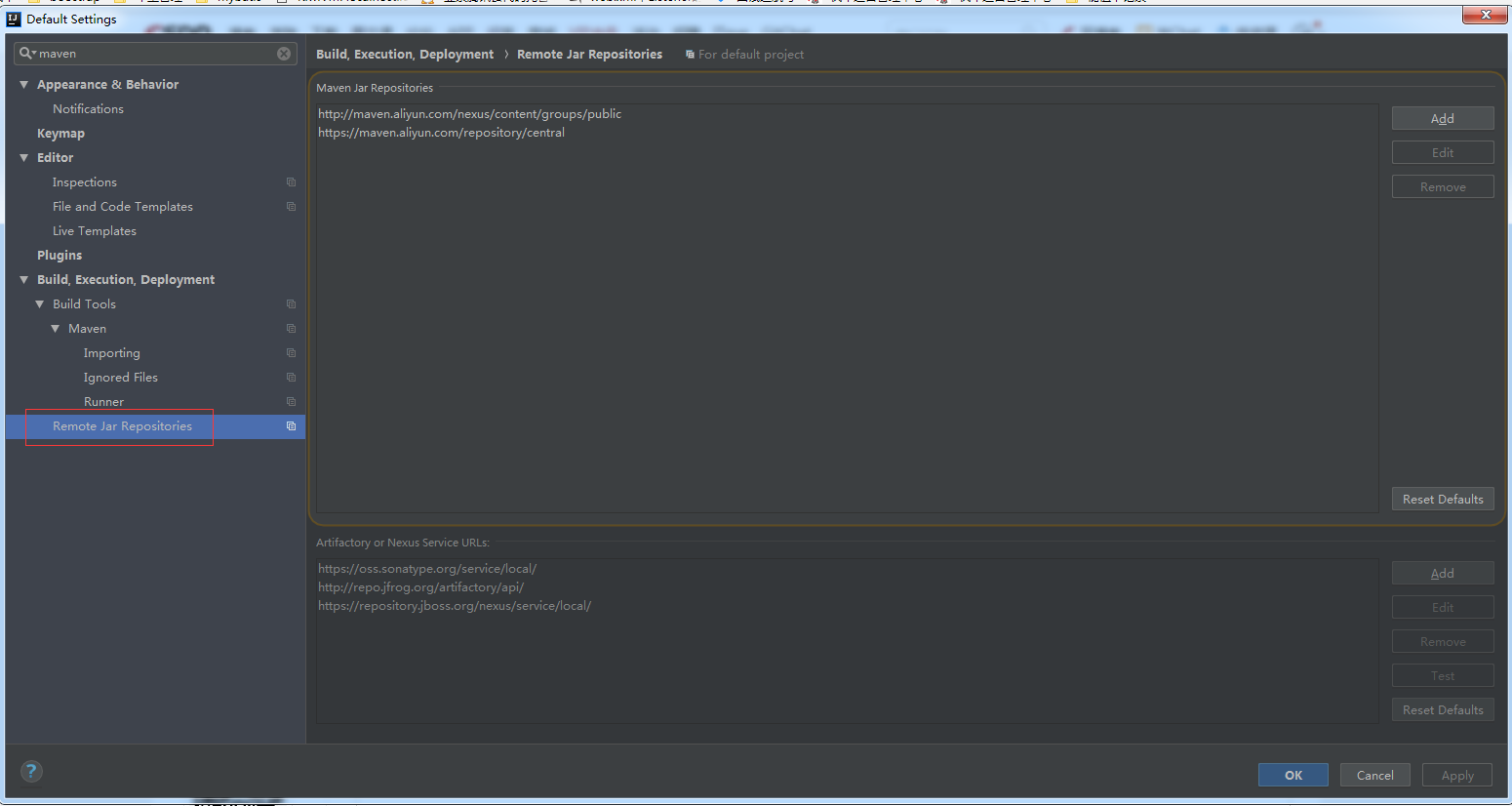Click project-level icon beside Importing
1512x806 pixels.
pyautogui.click(x=291, y=353)
